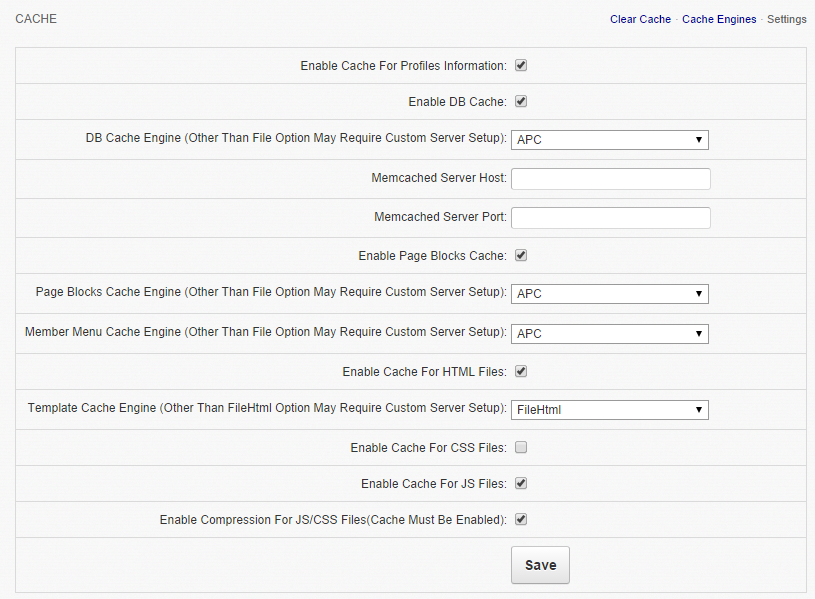
Task: Toggle Enable Cache For Profiles Information checkbox
Action: [521, 66]
